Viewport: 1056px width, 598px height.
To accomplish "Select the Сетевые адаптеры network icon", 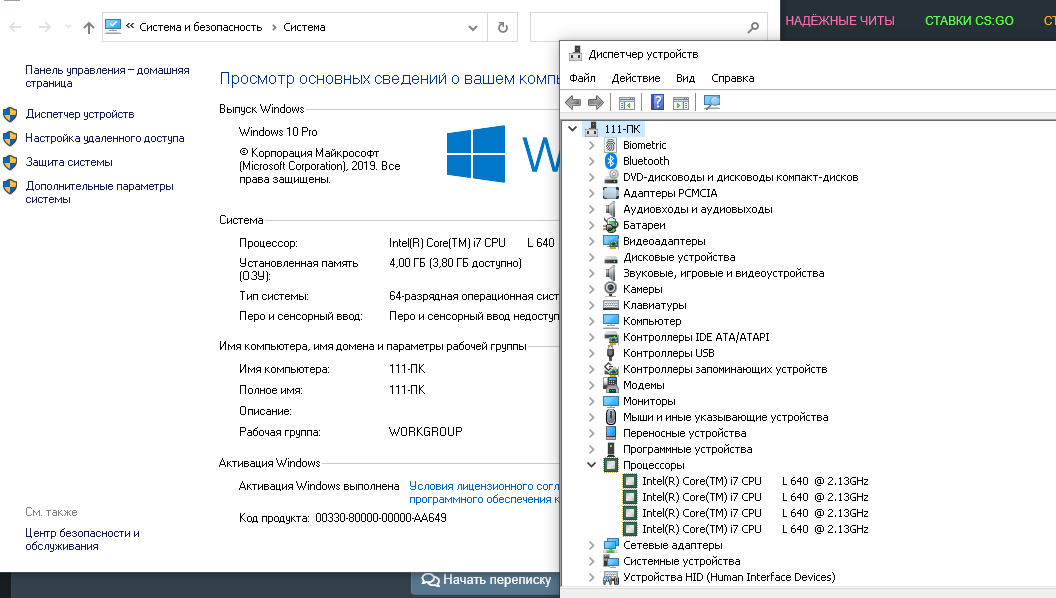I will (x=611, y=545).
